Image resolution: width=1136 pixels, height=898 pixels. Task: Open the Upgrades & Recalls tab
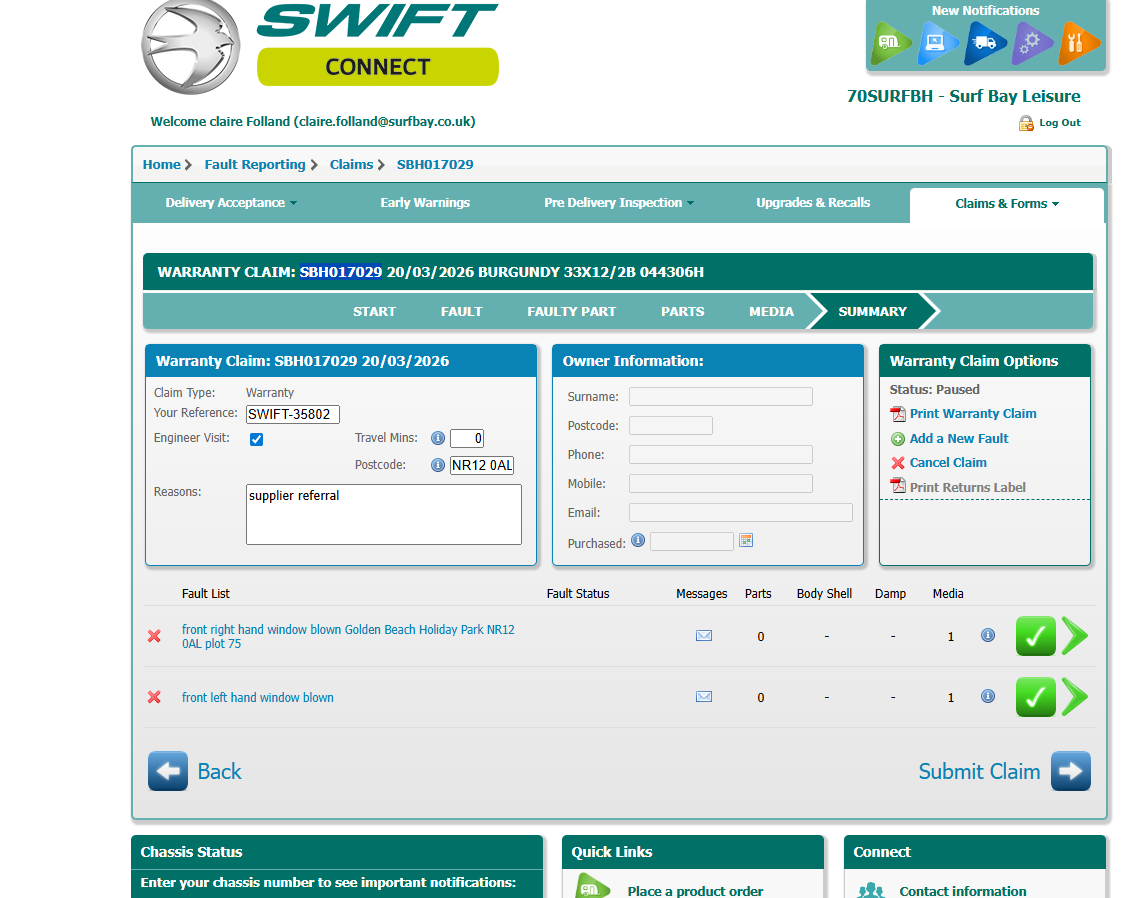click(x=813, y=203)
